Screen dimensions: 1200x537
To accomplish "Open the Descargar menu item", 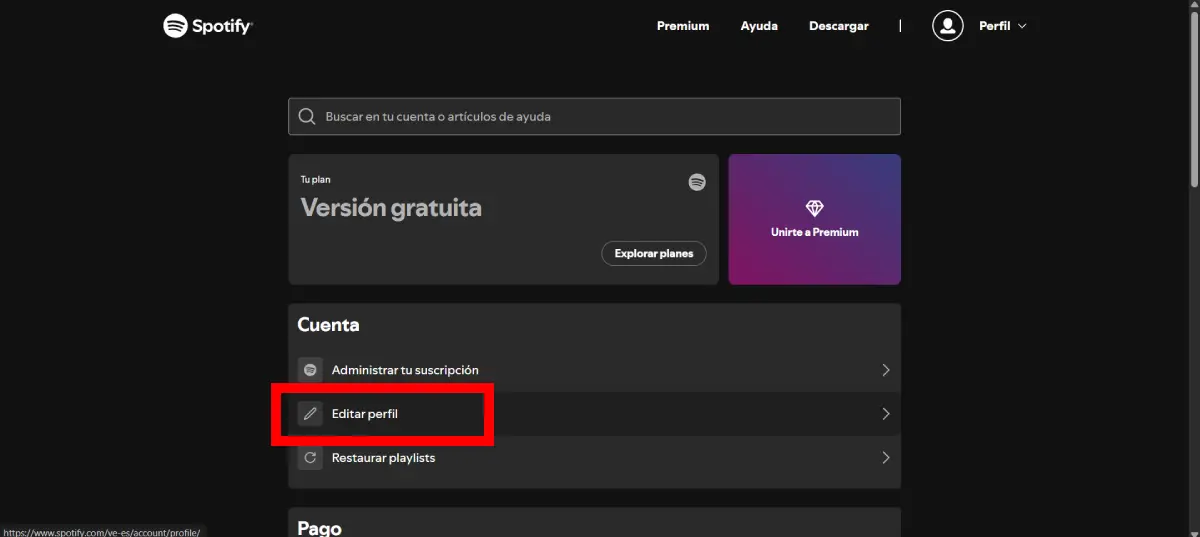I will pos(838,26).
